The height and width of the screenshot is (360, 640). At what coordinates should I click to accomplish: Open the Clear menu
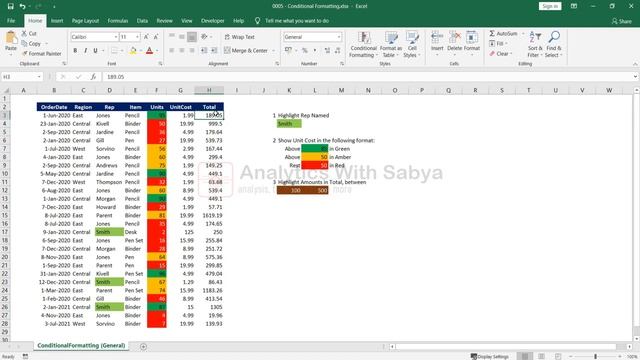(x=500, y=53)
